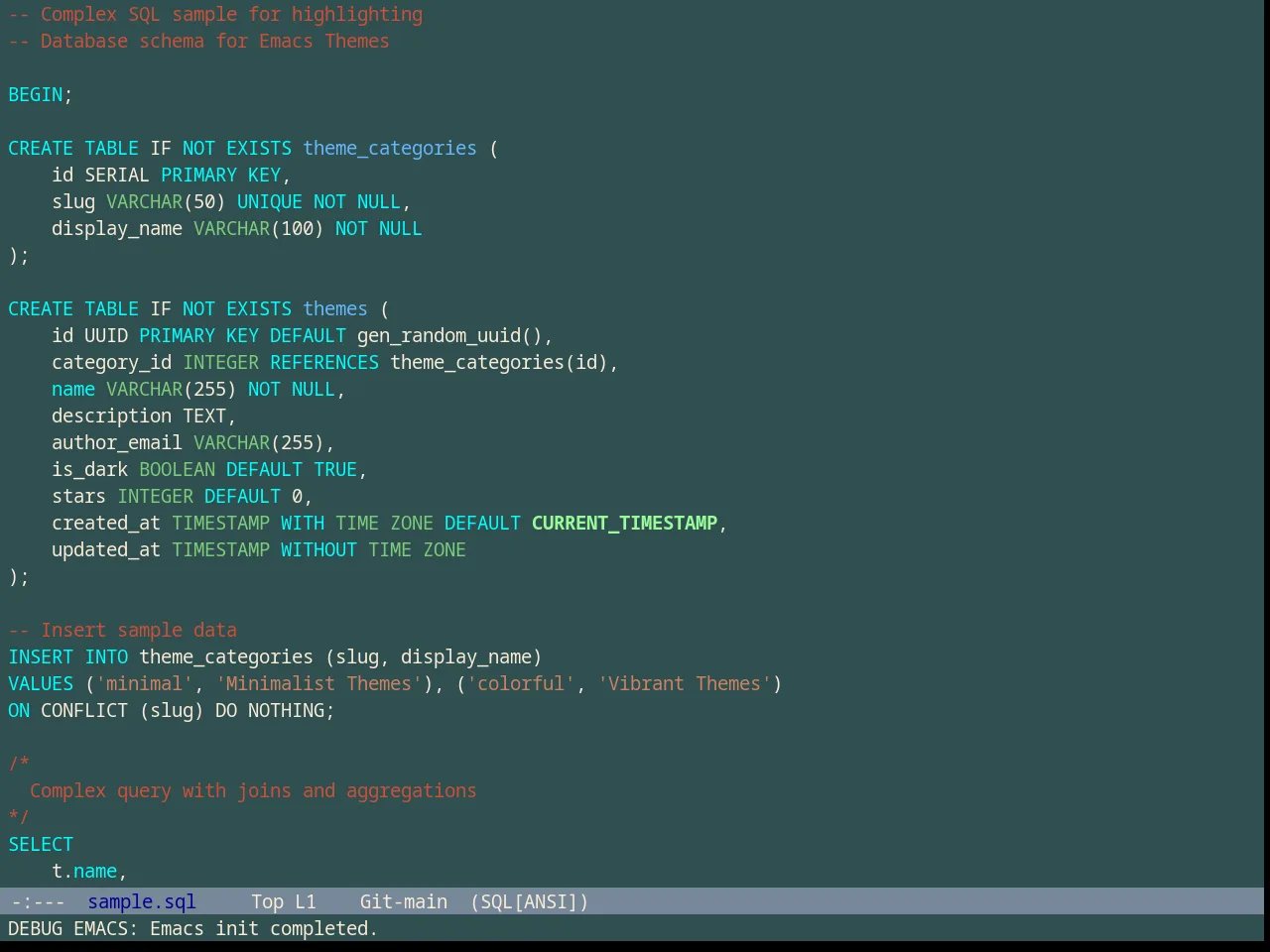Click 'BOOLEAN' type
The height and width of the screenshot is (952, 1270).
pyautogui.click(x=178, y=469)
